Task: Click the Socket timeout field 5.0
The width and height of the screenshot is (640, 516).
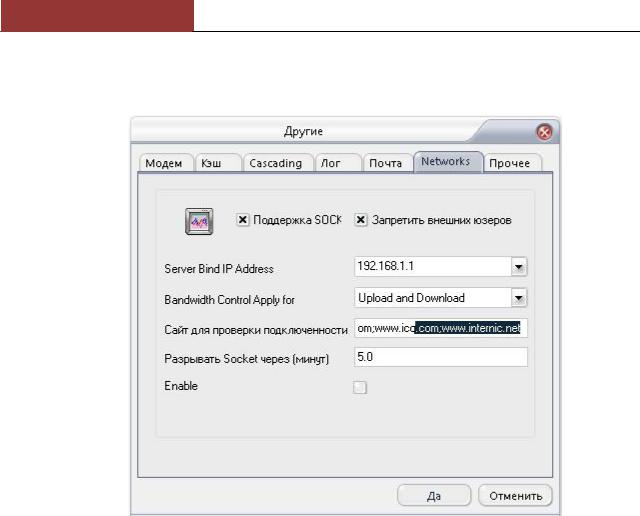Action: tap(441, 357)
